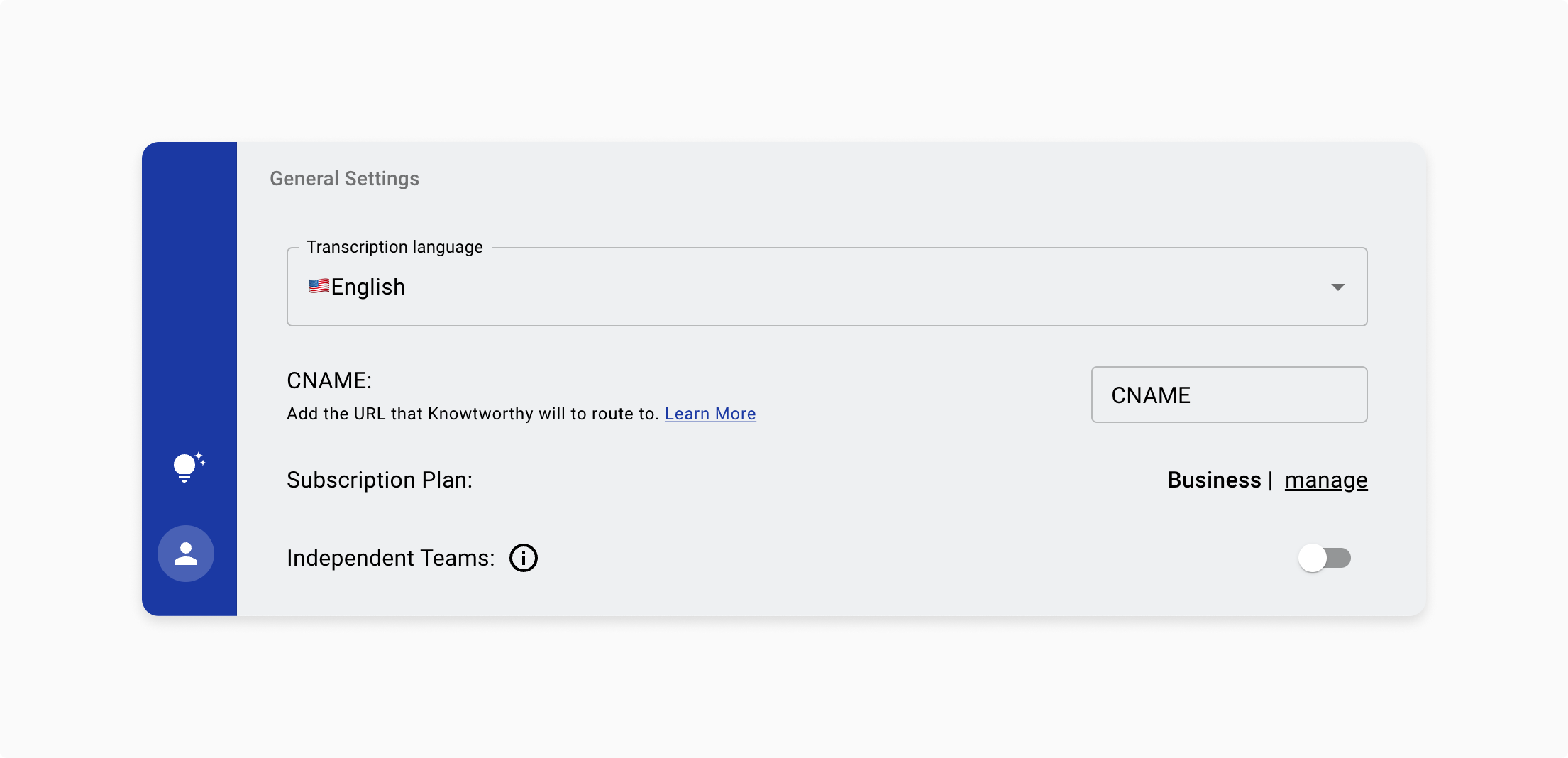Click inside the CNAME input field
Screen dimensions: 1568x758
tap(1229, 395)
